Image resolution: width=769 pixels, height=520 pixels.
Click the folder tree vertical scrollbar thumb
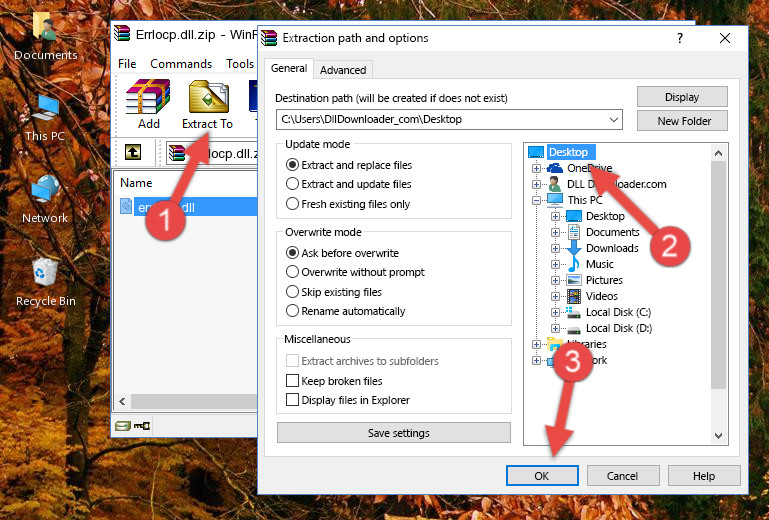point(718,275)
